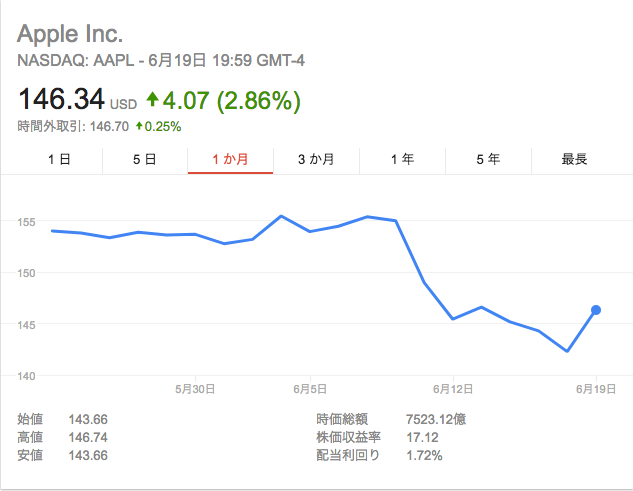Click the 6月19日 date axis label
The width and height of the screenshot is (633, 491).
coord(596,389)
